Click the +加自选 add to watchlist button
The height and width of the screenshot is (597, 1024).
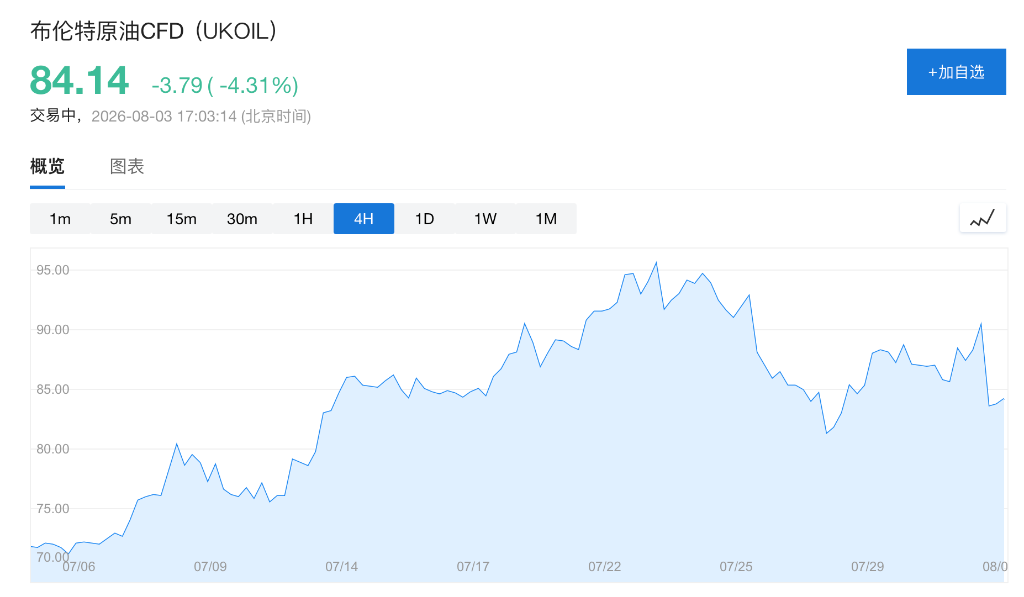pos(956,72)
